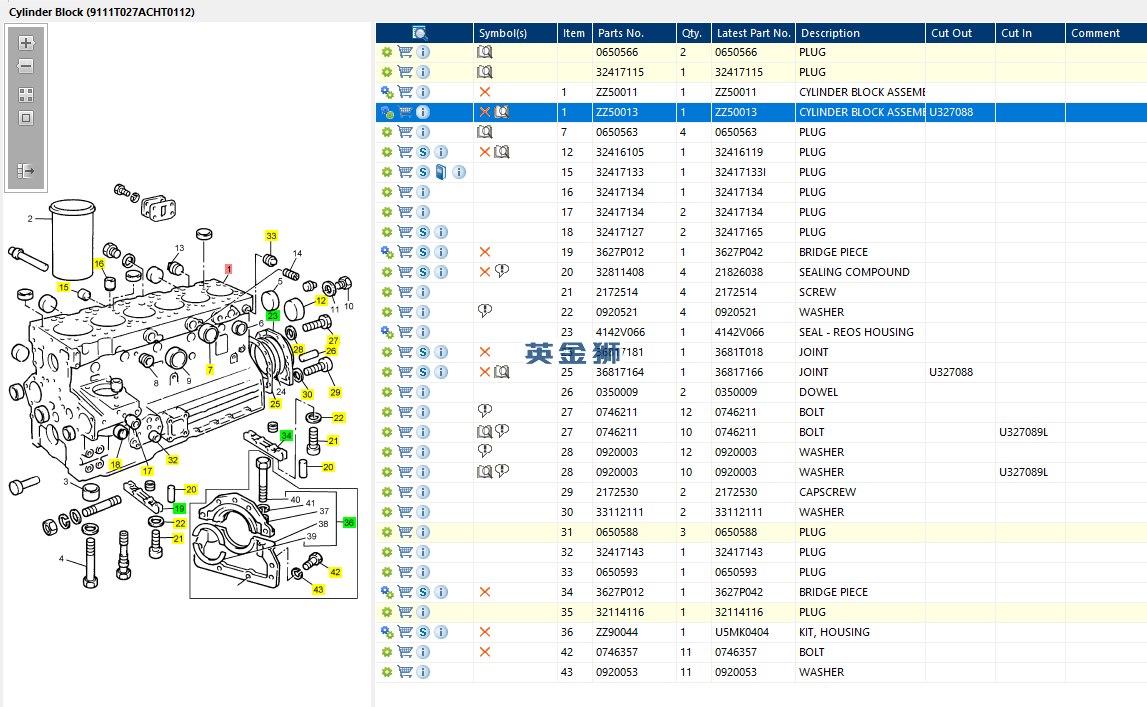Click the Cut Out column header

(951, 33)
